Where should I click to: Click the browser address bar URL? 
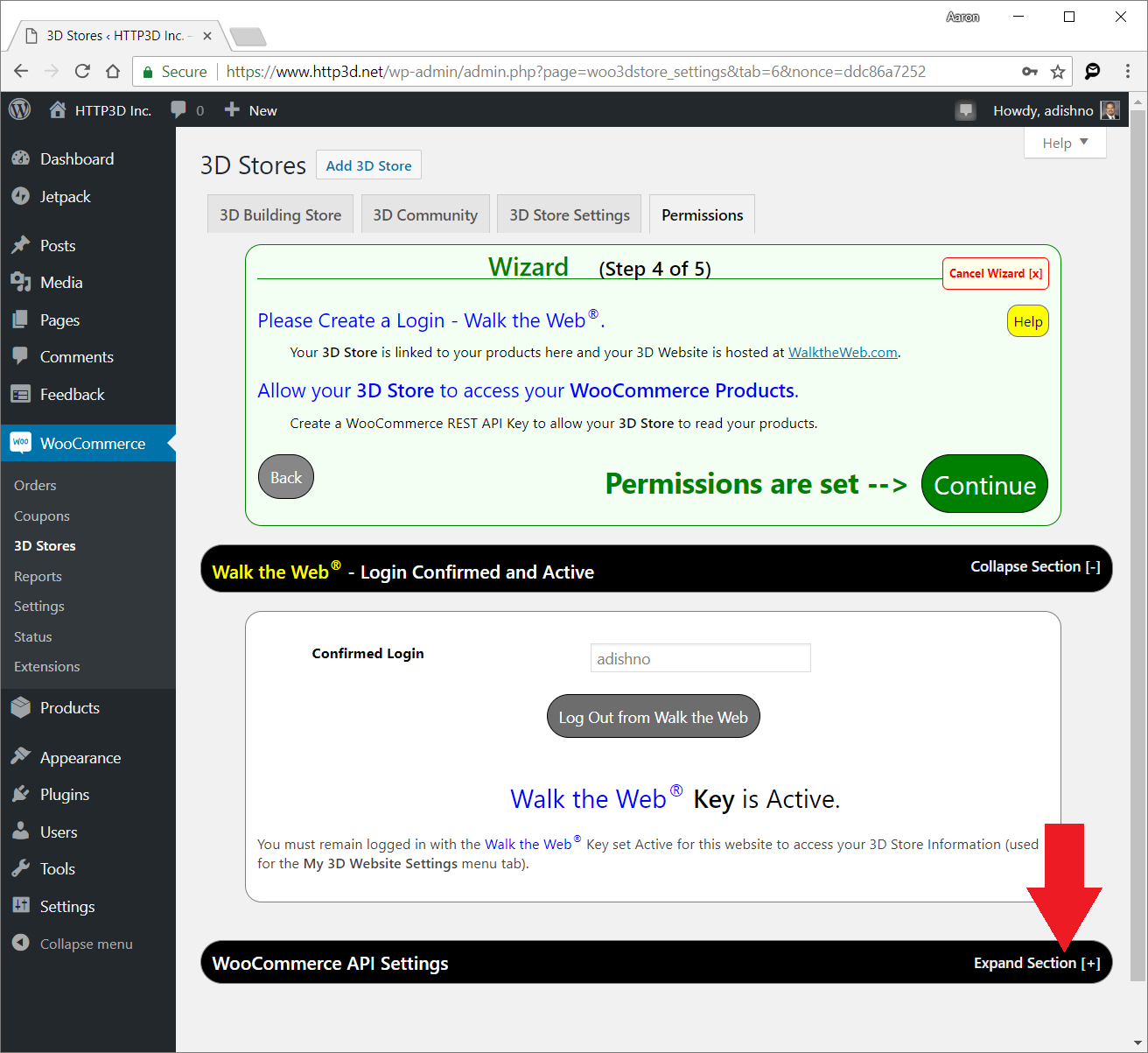point(576,72)
